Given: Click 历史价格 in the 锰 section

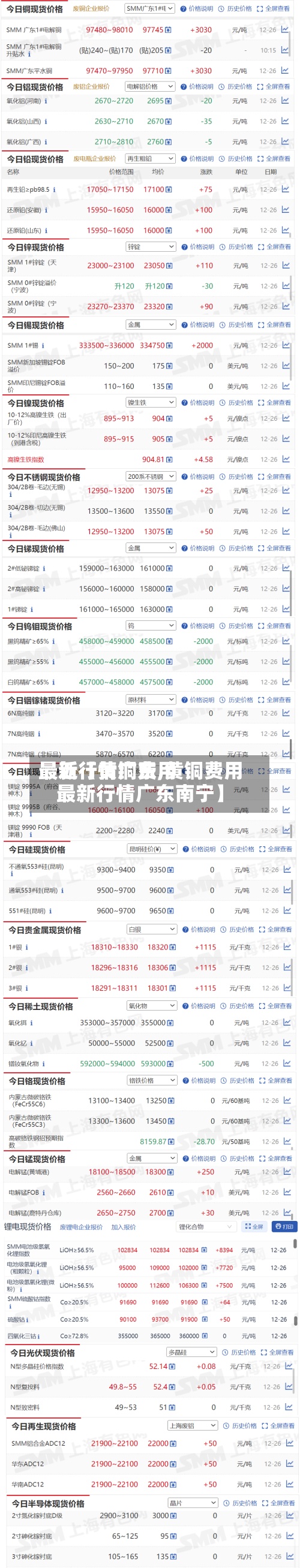Looking at the screenshot, I should pyautogui.click(x=238, y=1159).
